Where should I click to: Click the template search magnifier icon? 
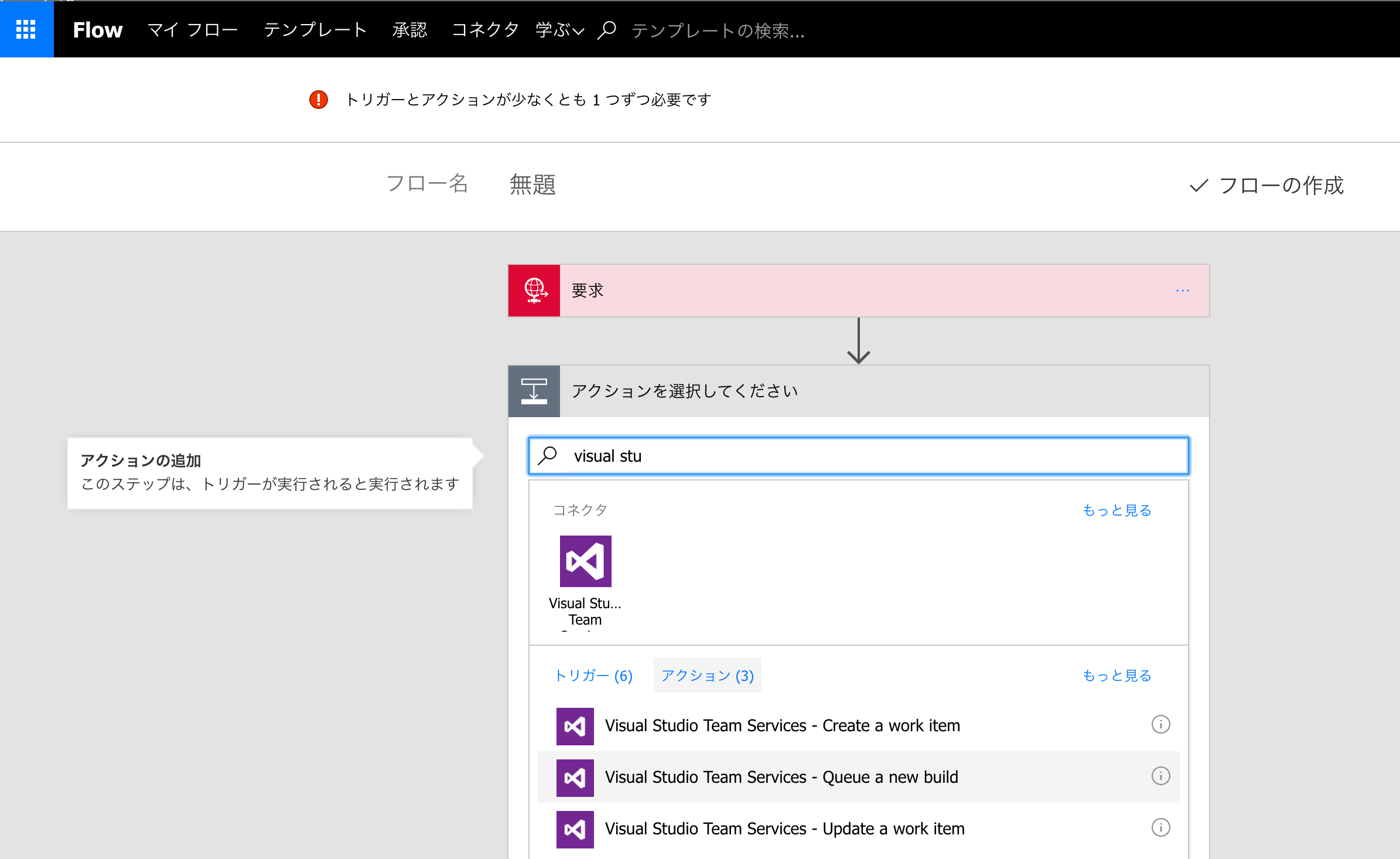tap(607, 30)
